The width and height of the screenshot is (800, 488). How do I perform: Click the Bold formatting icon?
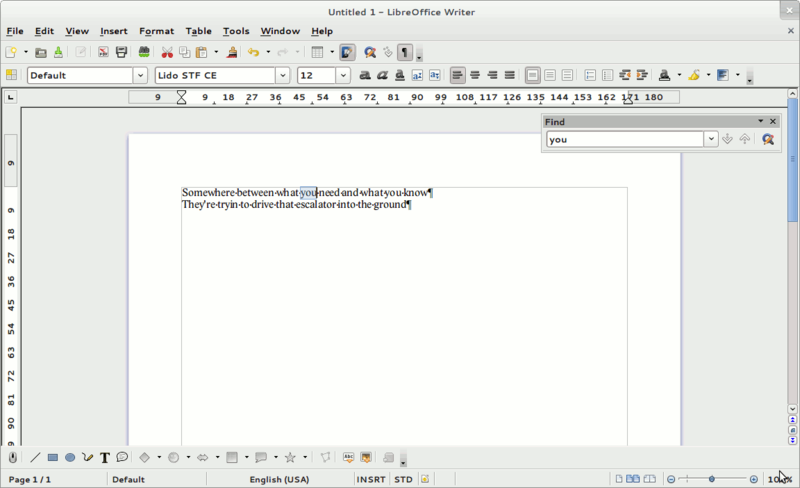tap(365, 76)
